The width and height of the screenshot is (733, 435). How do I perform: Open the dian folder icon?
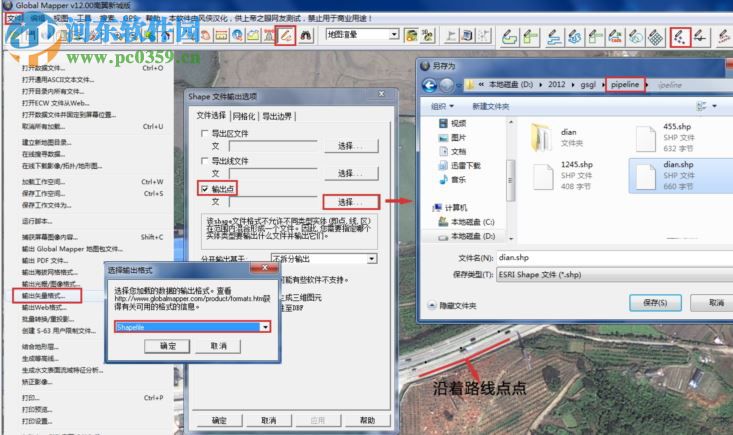click(541, 136)
